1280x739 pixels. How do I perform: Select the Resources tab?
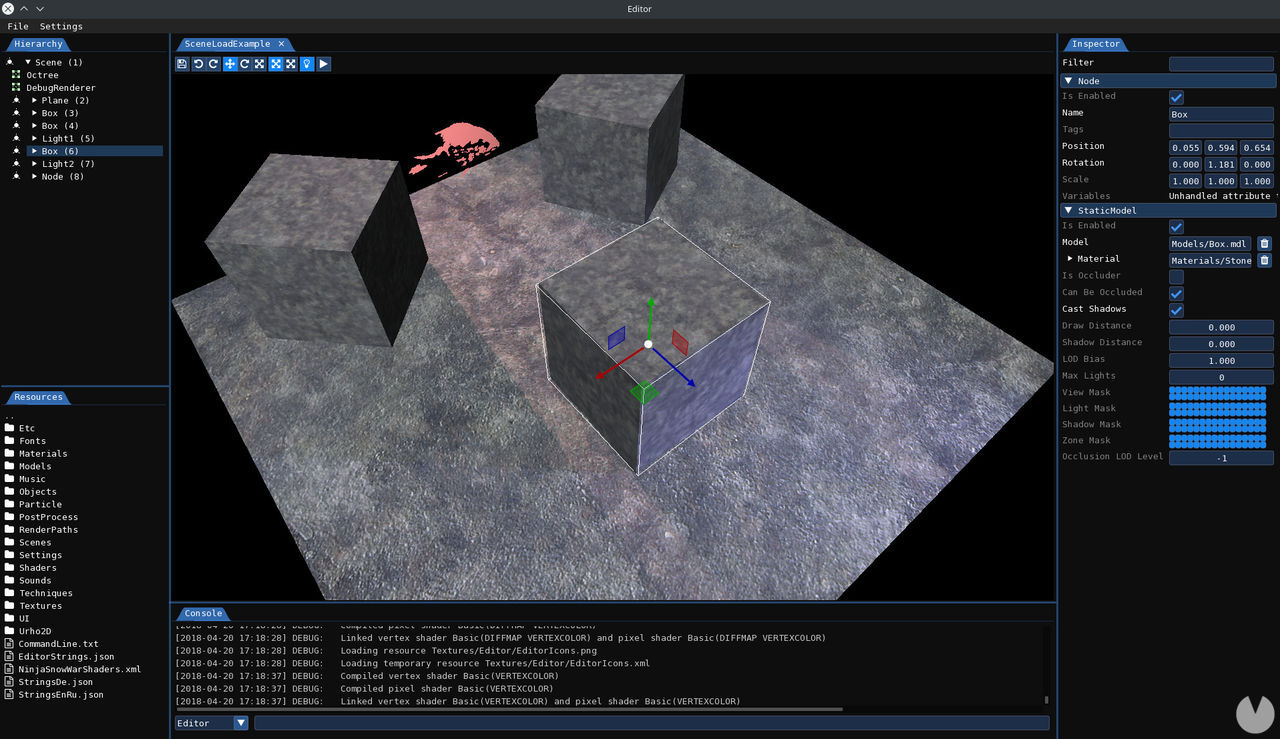pyautogui.click(x=38, y=397)
